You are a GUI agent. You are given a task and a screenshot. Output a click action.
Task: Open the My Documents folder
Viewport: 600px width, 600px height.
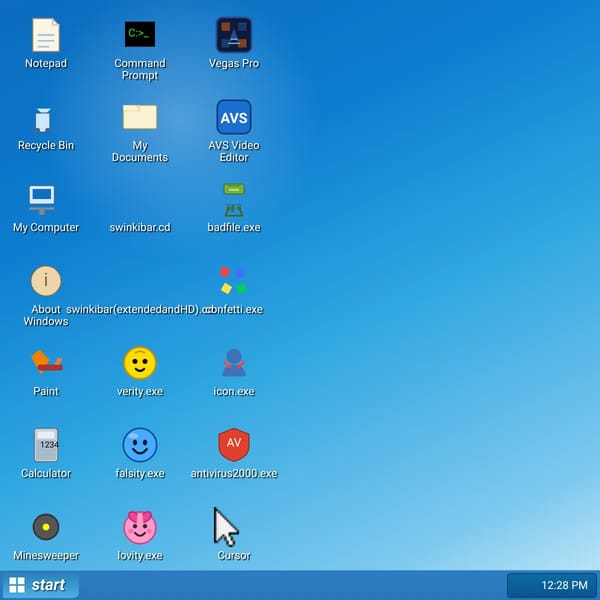[140, 117]
